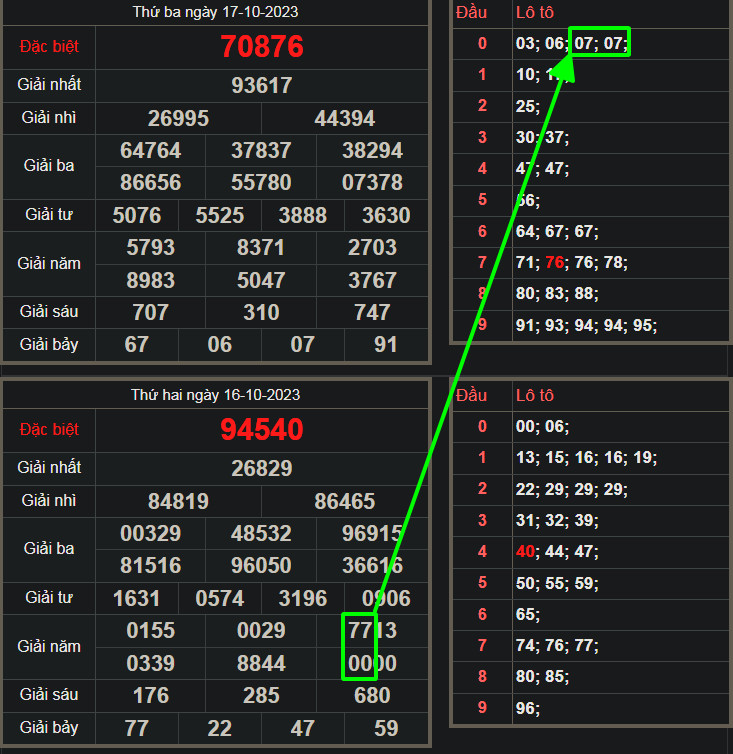Click first prize number 93617

pos(262,86)
